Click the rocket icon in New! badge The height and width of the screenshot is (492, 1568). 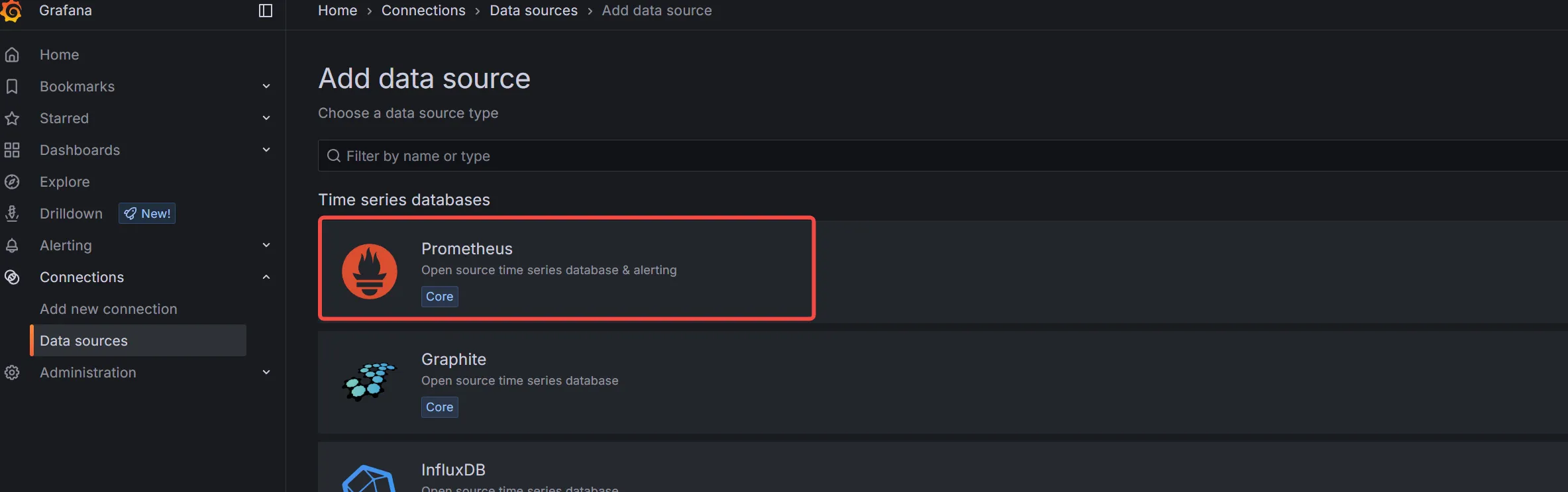point(131,213)
